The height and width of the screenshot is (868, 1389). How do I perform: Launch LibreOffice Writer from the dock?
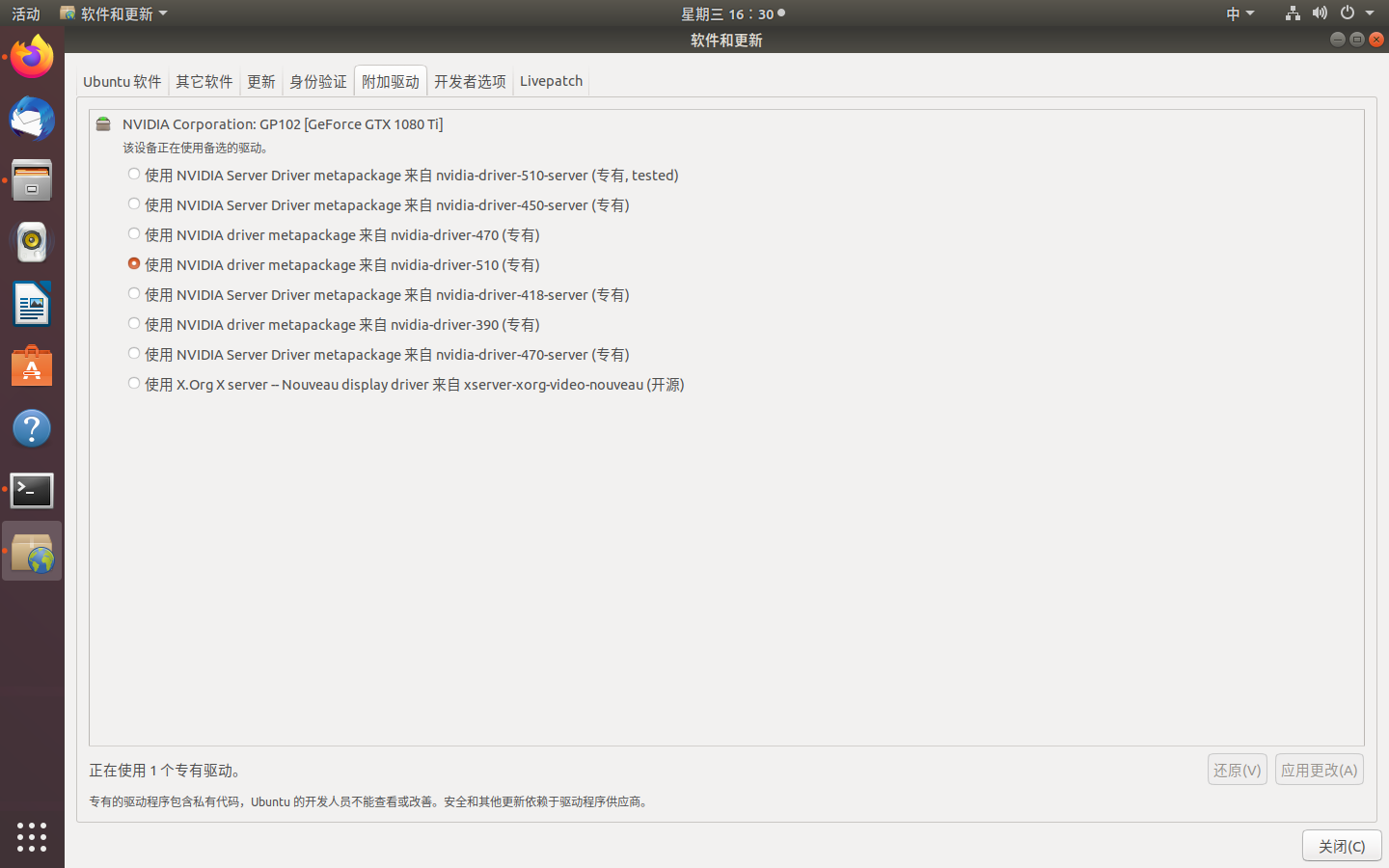tap(32, 305)
